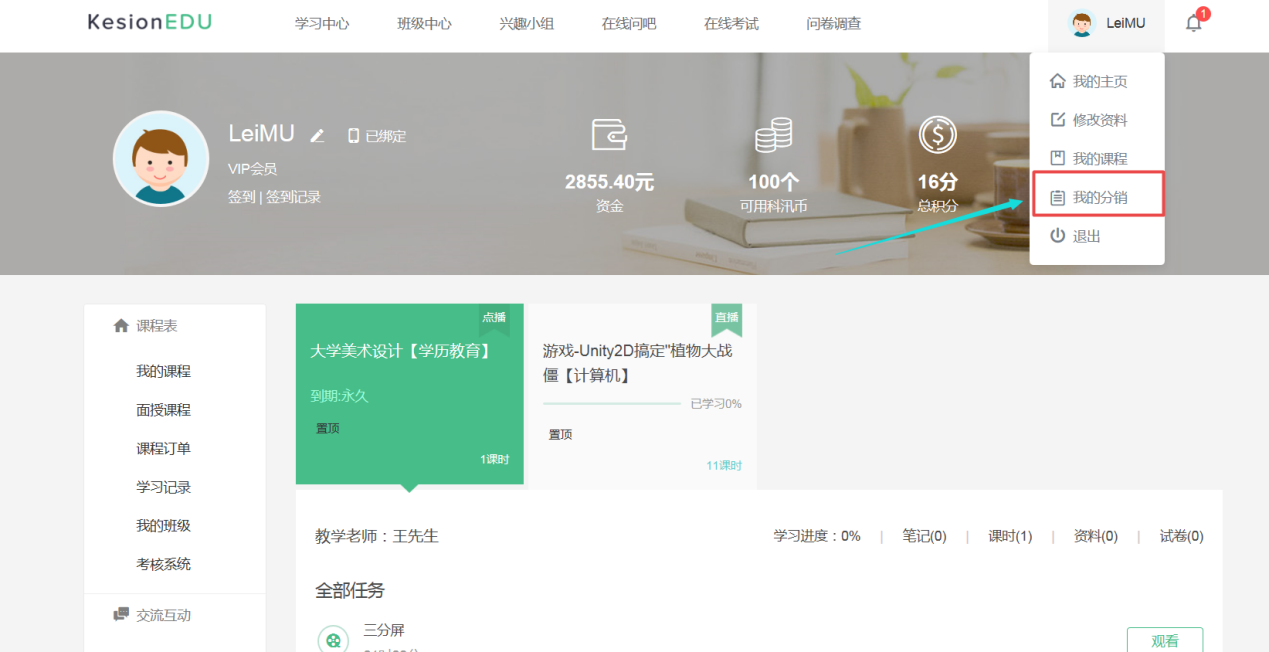Click the home icon beside 我的主页
The height and width of the screenshot is (652, 1269).
[x=1057, y=81]
